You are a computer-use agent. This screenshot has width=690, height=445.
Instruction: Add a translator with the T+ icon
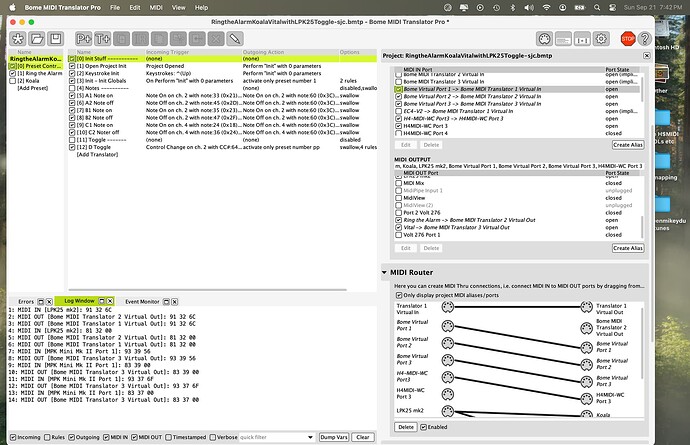[x=103, y=39]
